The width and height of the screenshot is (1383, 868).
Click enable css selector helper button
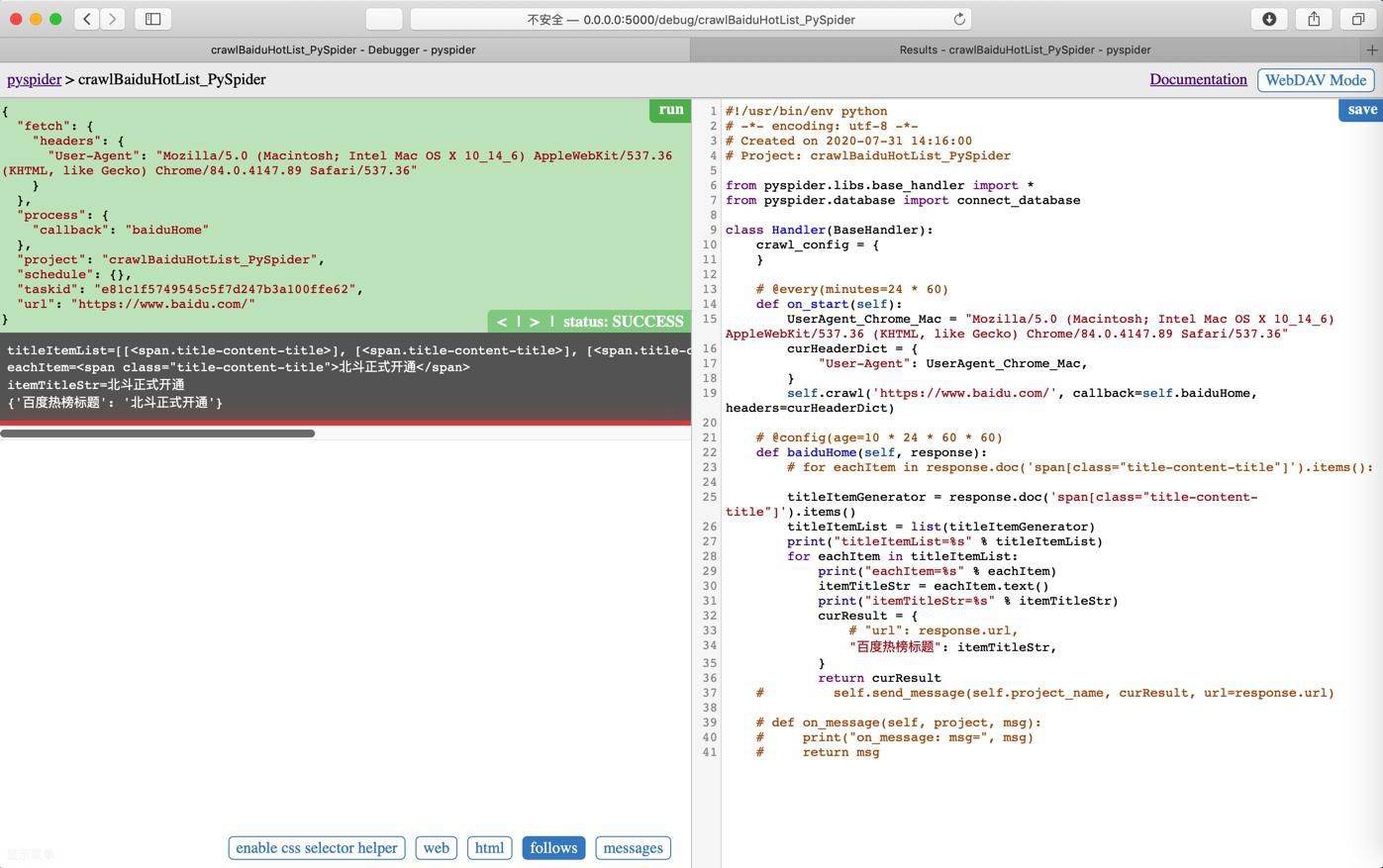click(317, 848)
